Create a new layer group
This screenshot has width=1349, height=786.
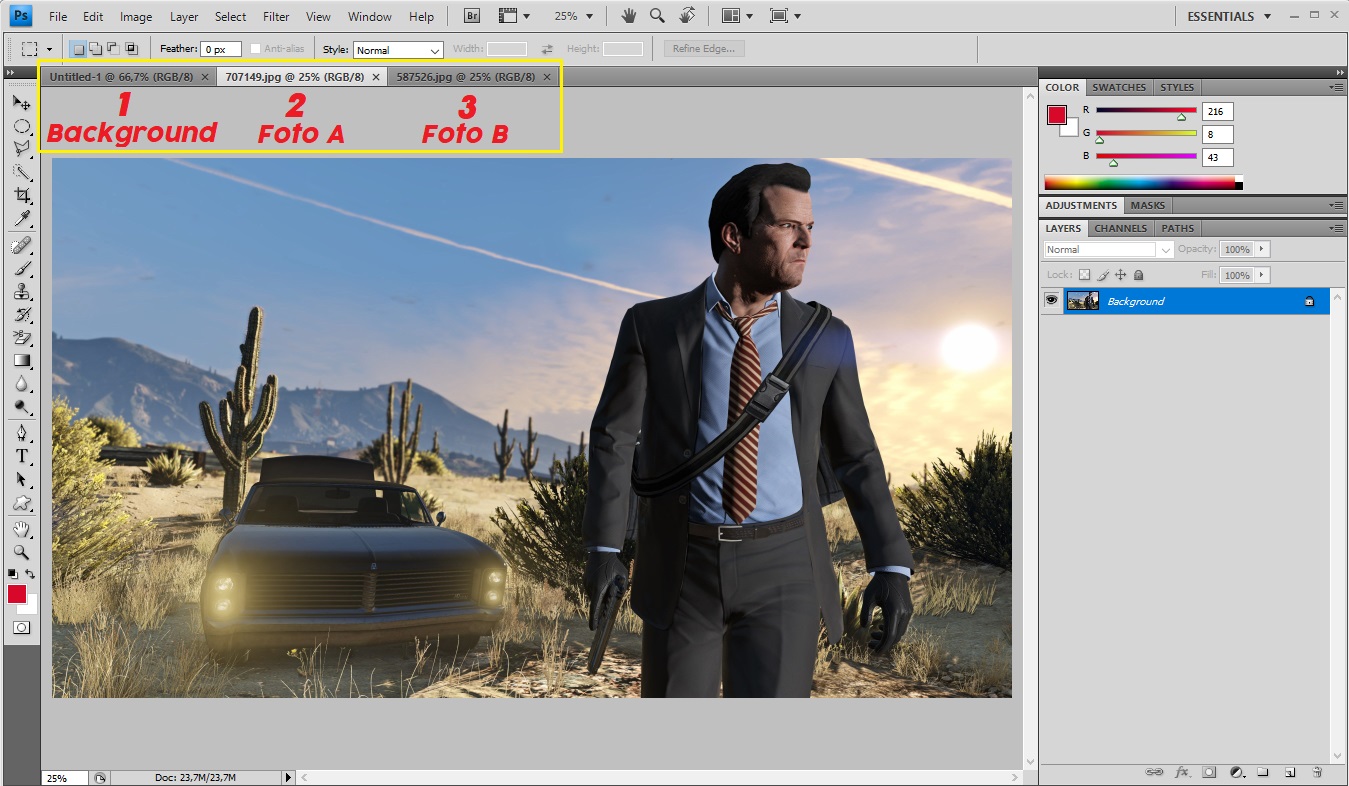(1263, 772)
